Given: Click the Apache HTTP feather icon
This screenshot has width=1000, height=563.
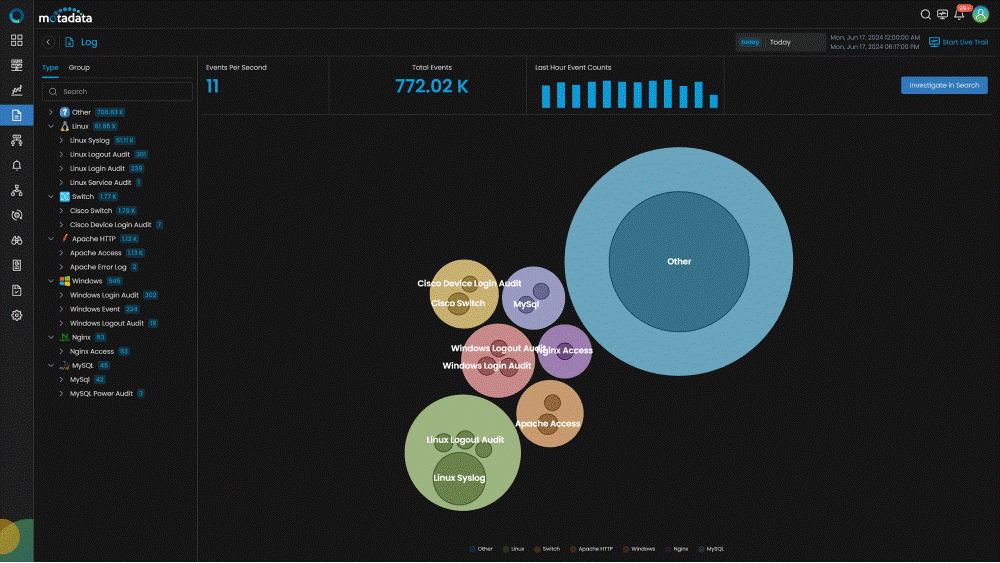Looking at the screenshot, I should pyautogui.click(x=64, y=238).
